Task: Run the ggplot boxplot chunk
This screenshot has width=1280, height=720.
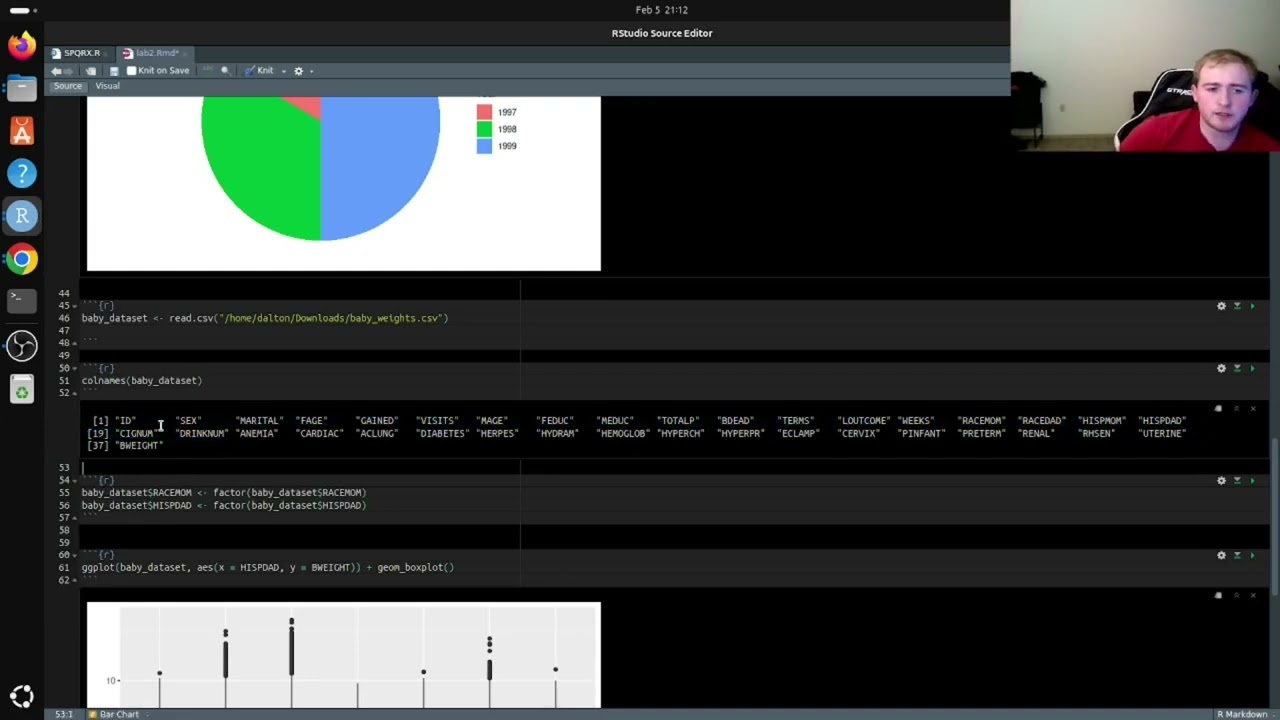Action: click(x=1252, y=555)
